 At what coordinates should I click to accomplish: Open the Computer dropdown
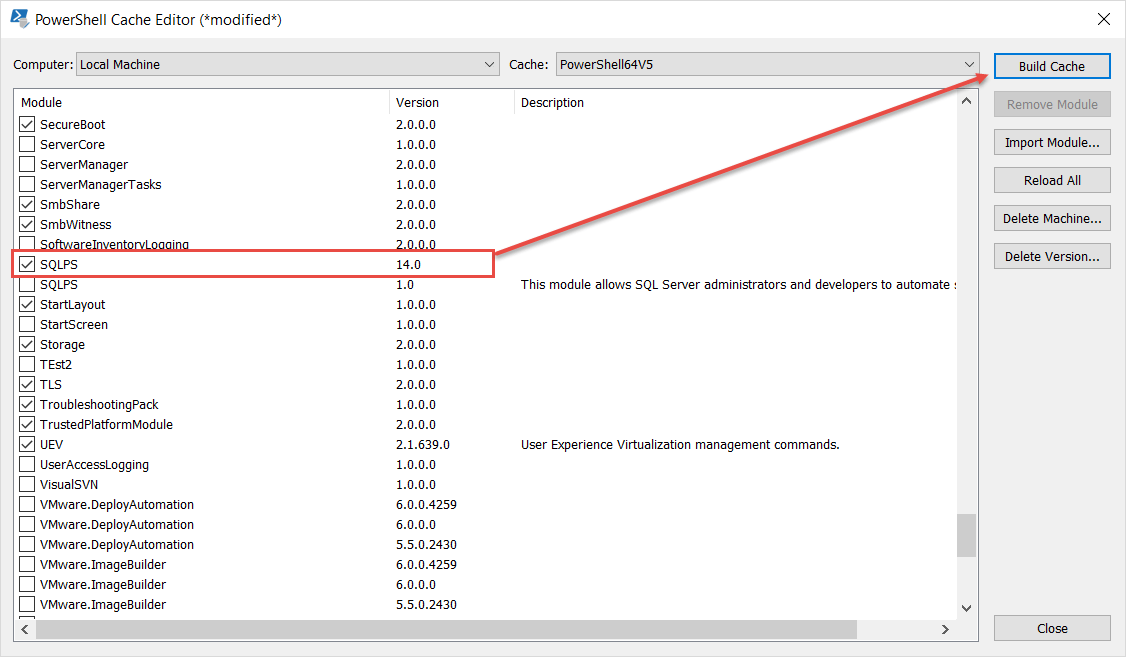pos(488,64)
